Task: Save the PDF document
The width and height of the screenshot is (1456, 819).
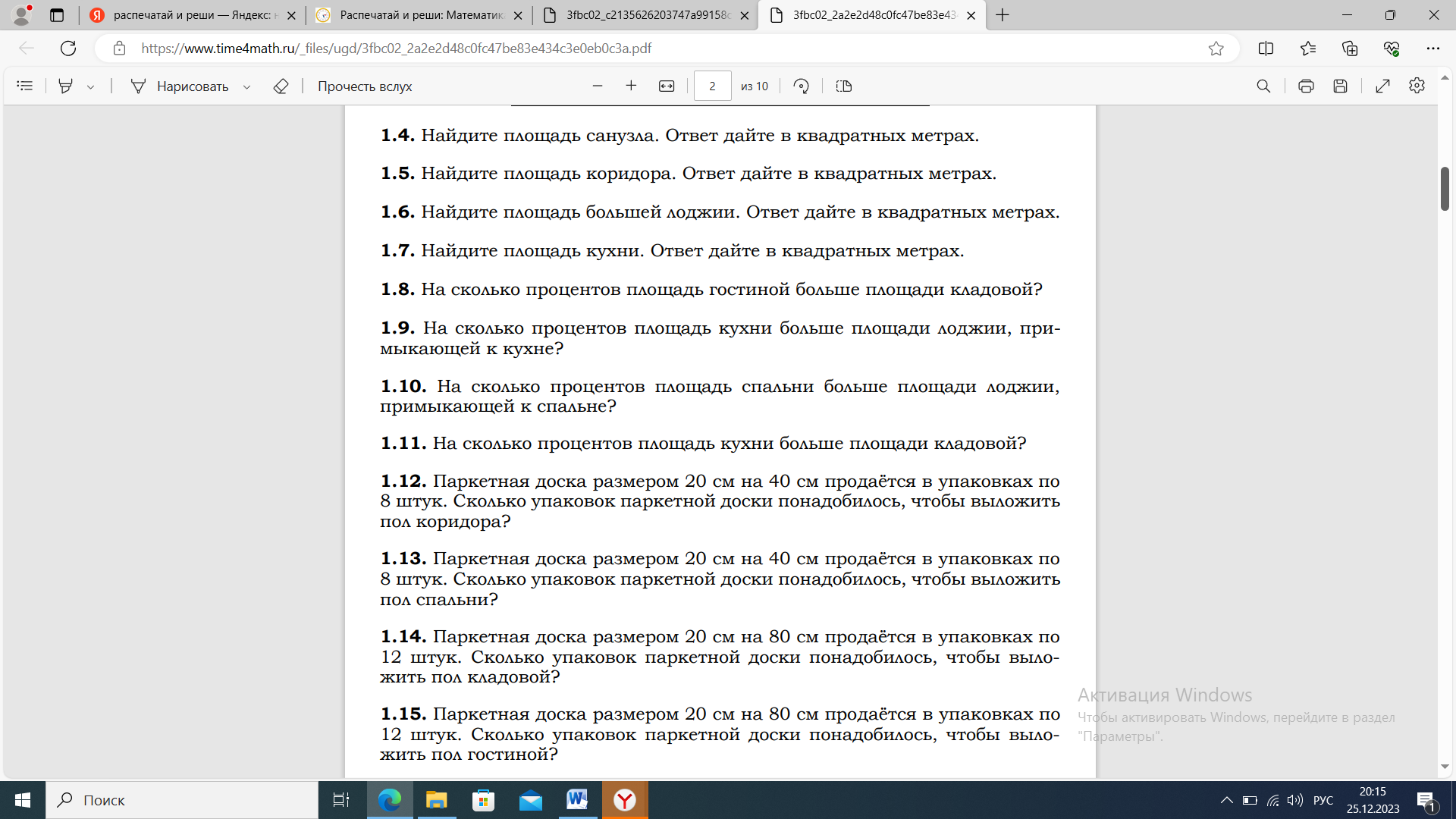Action: coord(1341,86)
